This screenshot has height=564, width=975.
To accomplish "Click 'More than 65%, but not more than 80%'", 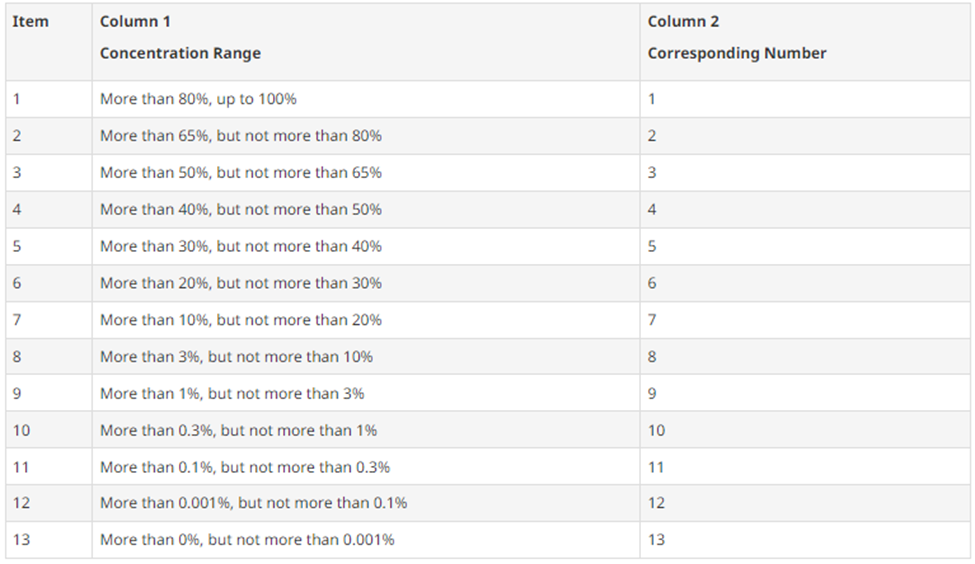I will [240, 136].
